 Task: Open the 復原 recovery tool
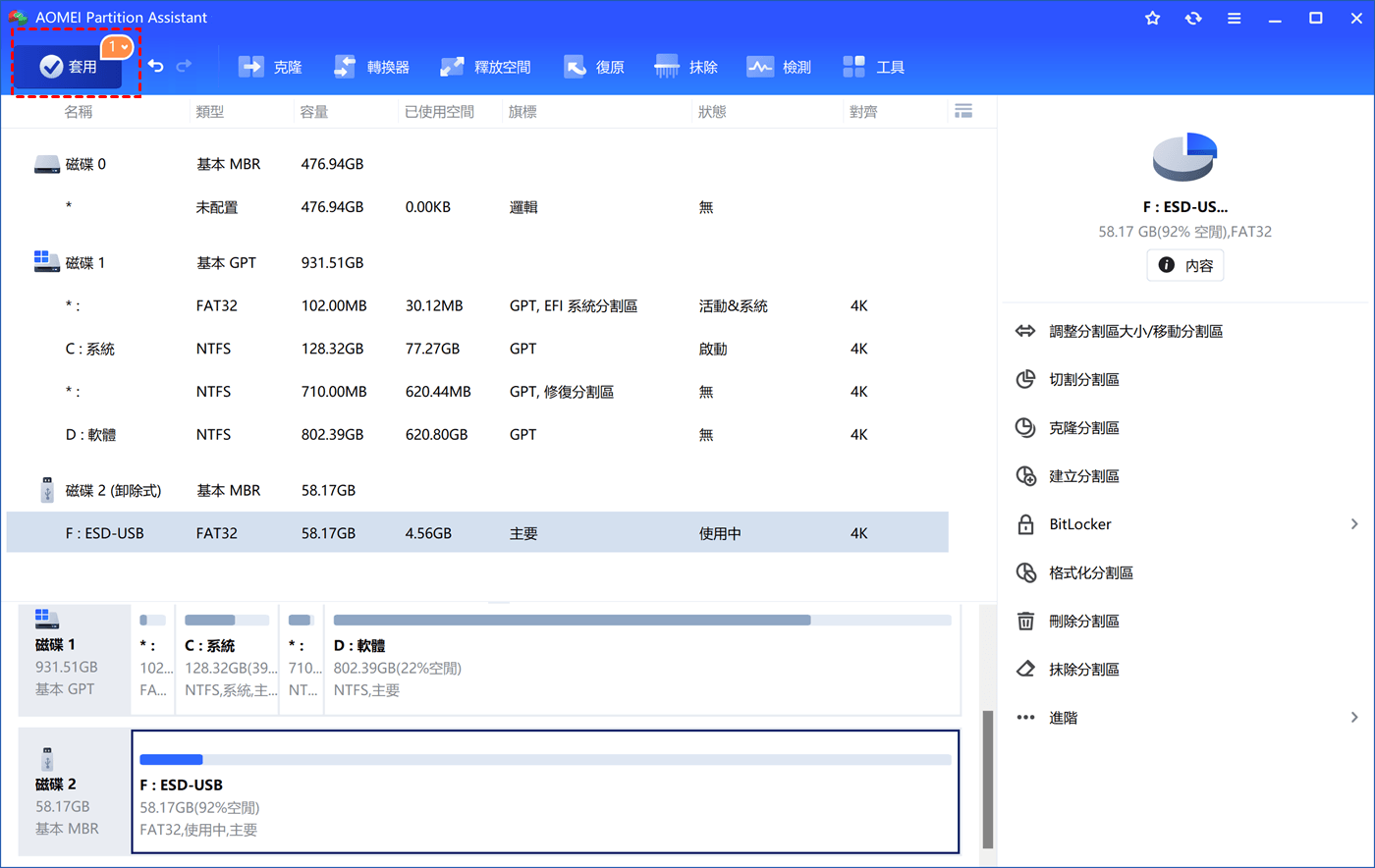coord(594,67)
